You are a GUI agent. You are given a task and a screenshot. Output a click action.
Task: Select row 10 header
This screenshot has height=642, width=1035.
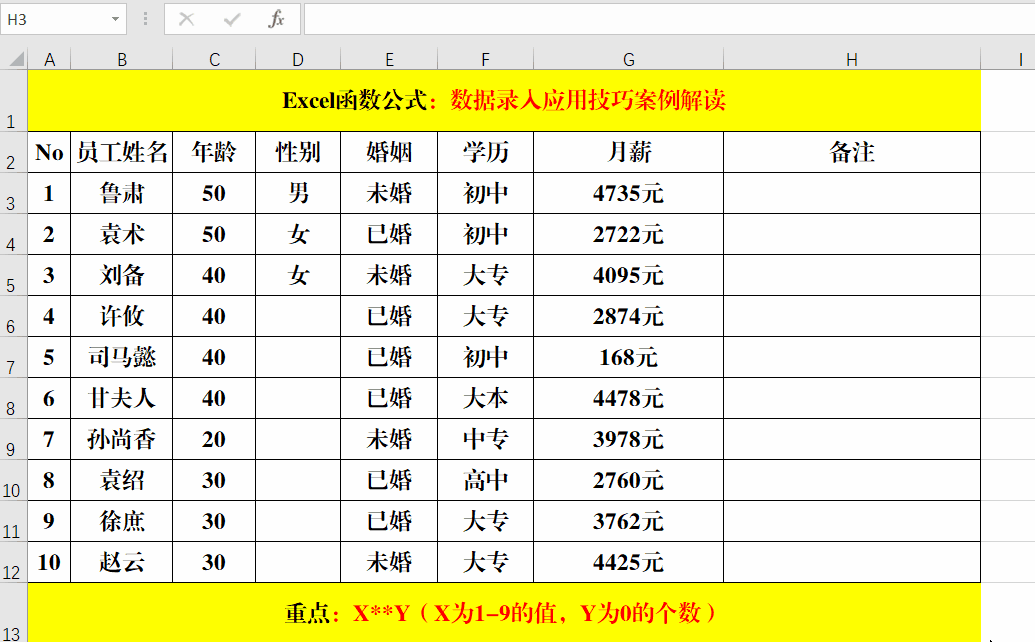tap(13, 480)
